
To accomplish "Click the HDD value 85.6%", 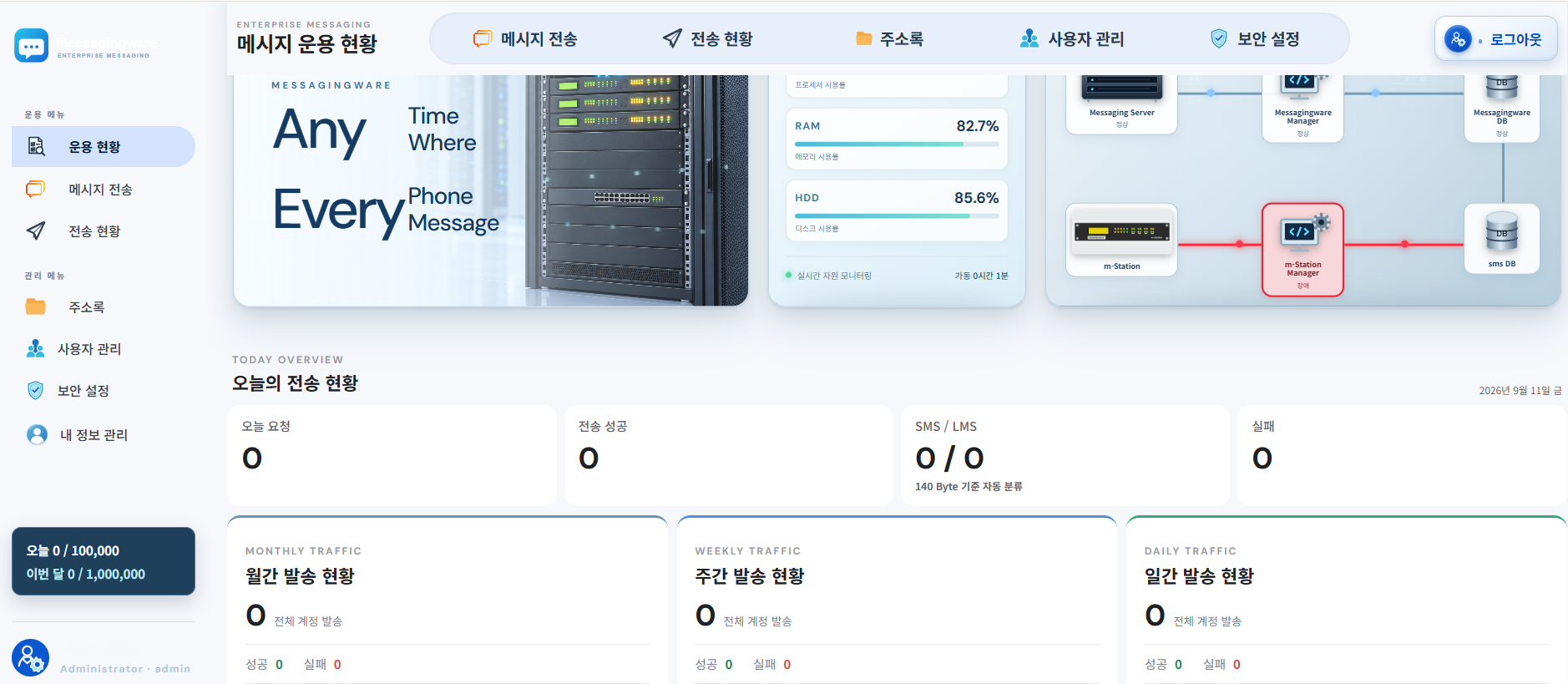I will (x=977, y=198).
